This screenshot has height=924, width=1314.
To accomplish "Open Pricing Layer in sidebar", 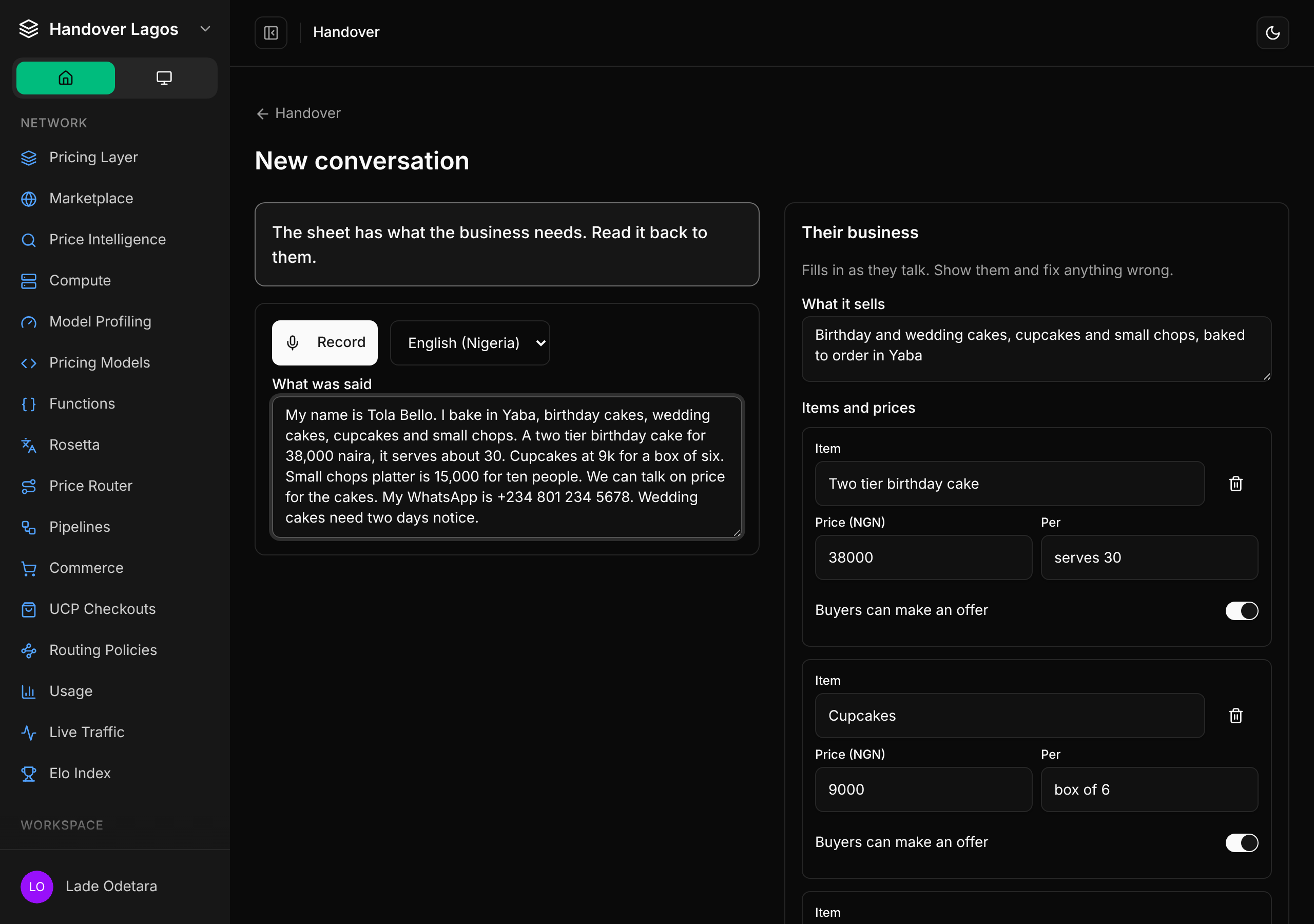I will (114, 158).
